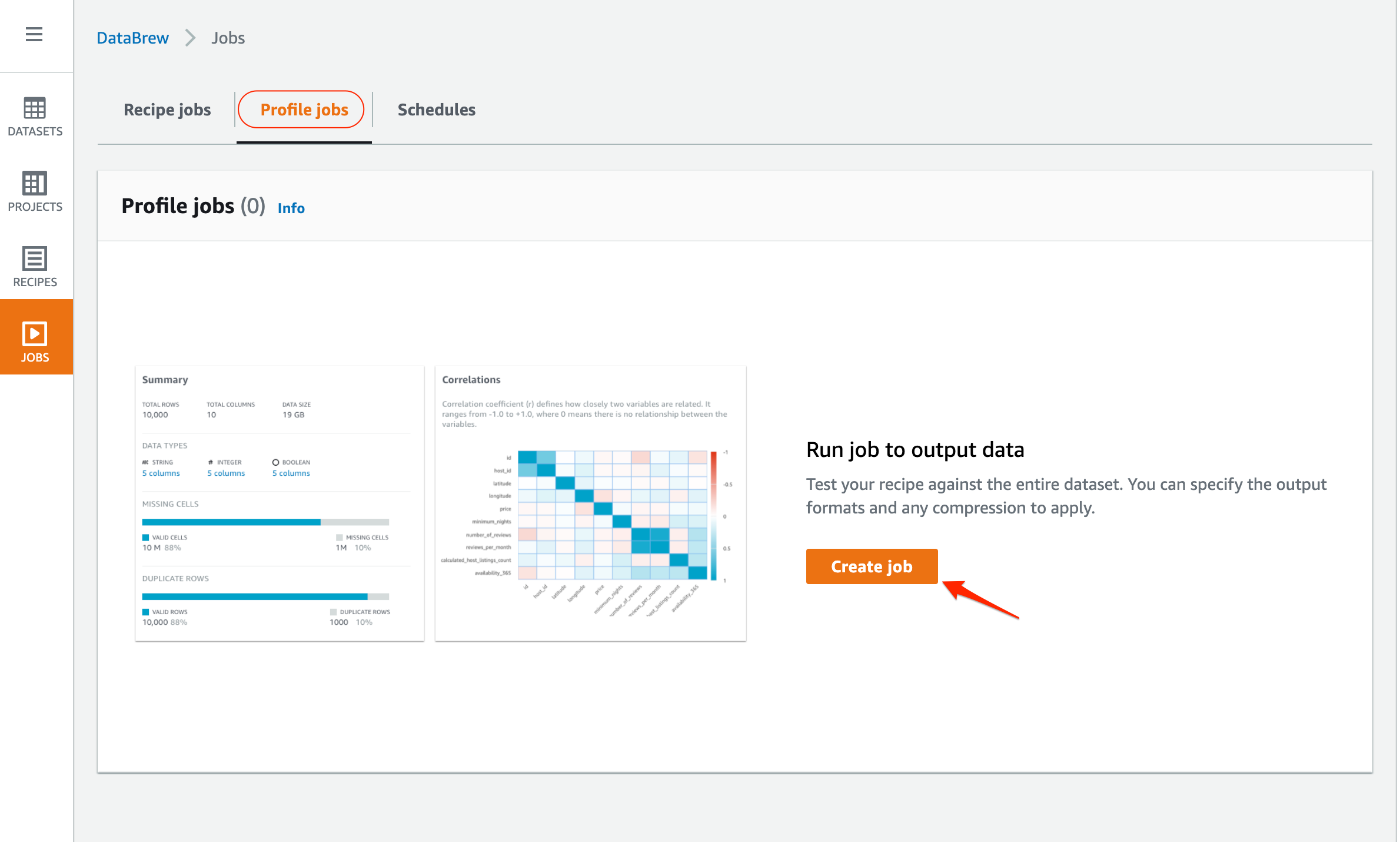The width and height of the screenshot is (1400, 842).
Task: Click the Info link beside Profile jobs
Action: point(290,208)
